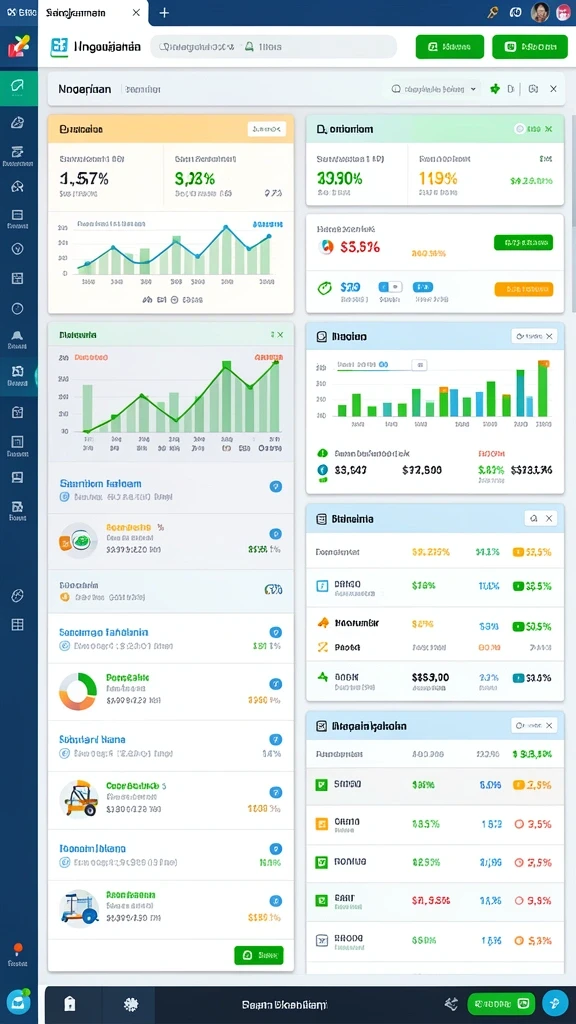The image size is (576, 1024).
Task: Click the blue square icon in DRIGO row
Action: pyautogui.click(x=322, y=586)
